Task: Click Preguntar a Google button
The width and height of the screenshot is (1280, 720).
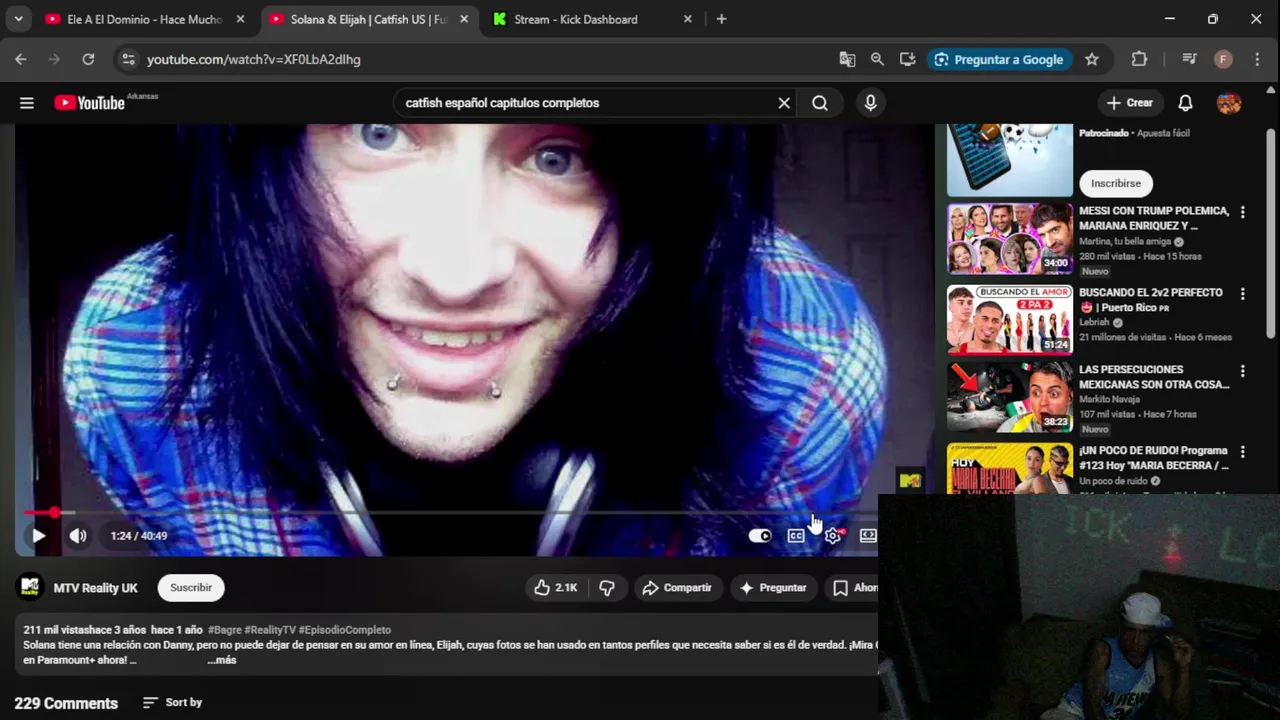Action: click(998, 59)
